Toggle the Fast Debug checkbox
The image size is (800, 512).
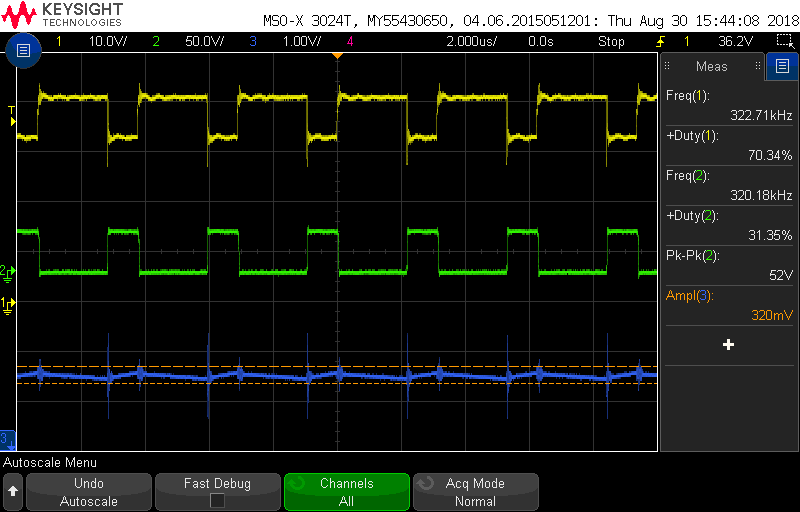click(217, 500)
